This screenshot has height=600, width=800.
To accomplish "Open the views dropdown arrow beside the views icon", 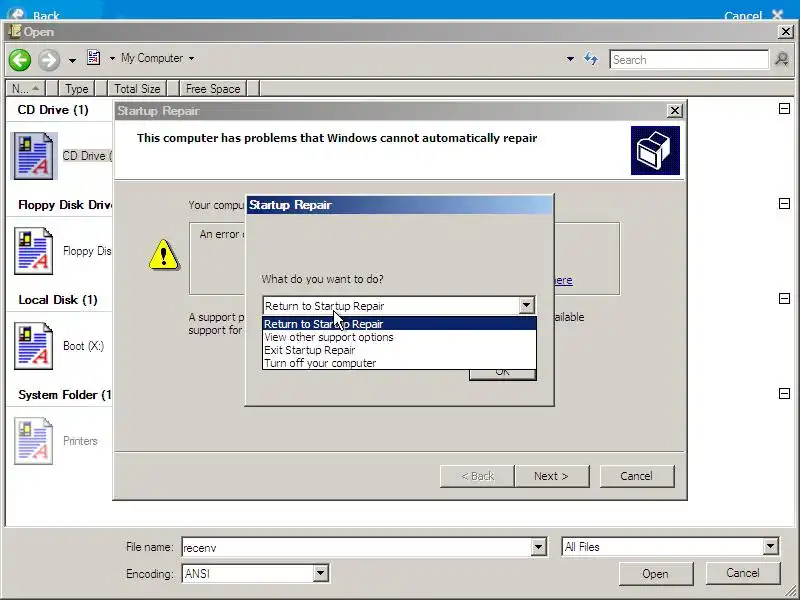I will [112, 59].
